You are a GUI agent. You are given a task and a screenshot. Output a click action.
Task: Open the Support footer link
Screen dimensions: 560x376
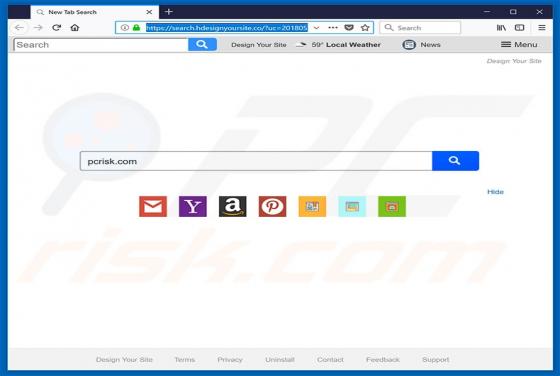436,360
